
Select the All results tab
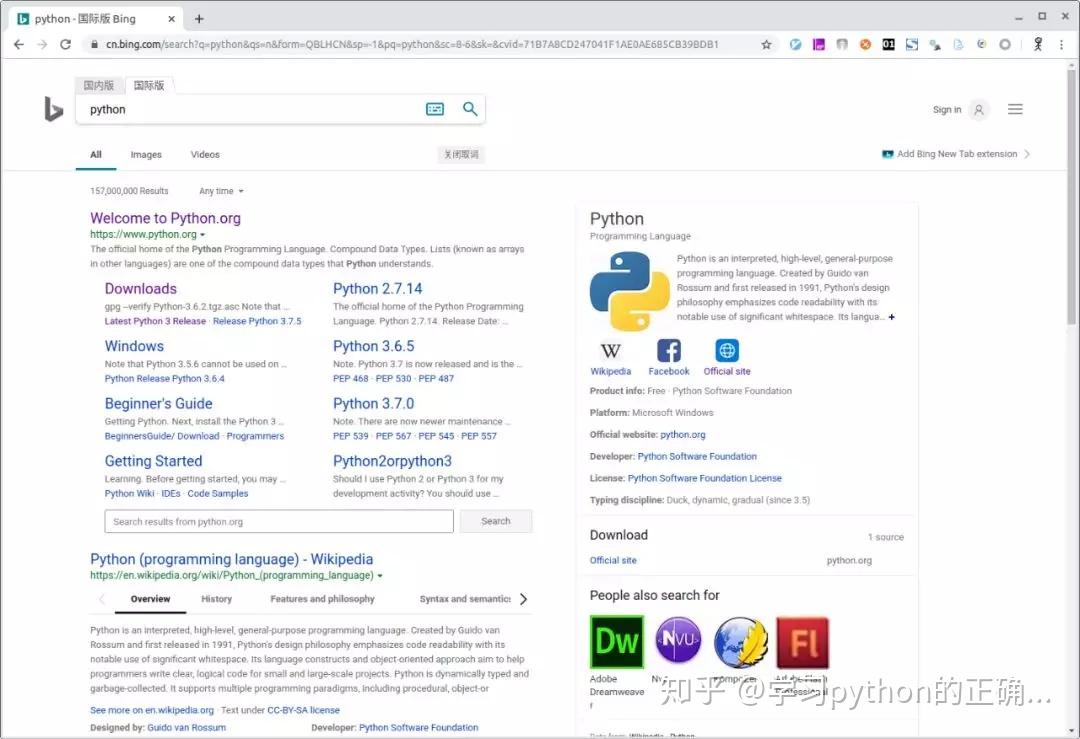[x=96, y=154]
